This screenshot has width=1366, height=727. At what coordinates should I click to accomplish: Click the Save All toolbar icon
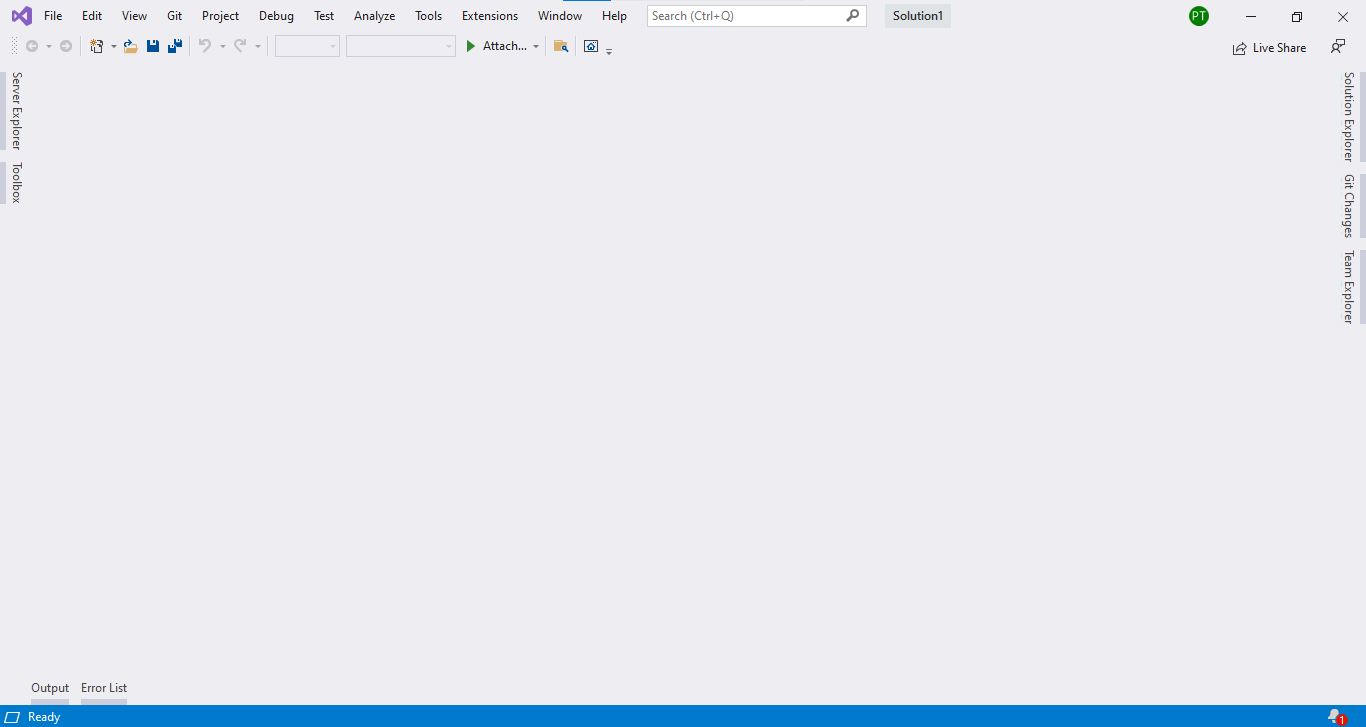click(174, 46)
